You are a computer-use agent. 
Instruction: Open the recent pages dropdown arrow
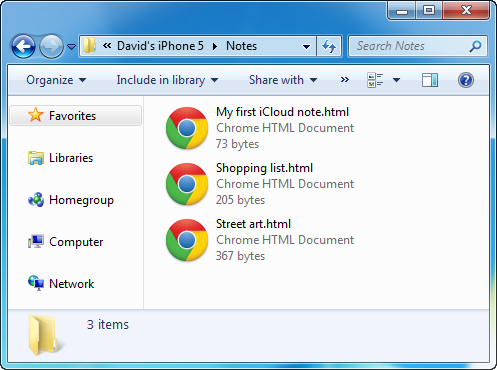click(72, 47)
